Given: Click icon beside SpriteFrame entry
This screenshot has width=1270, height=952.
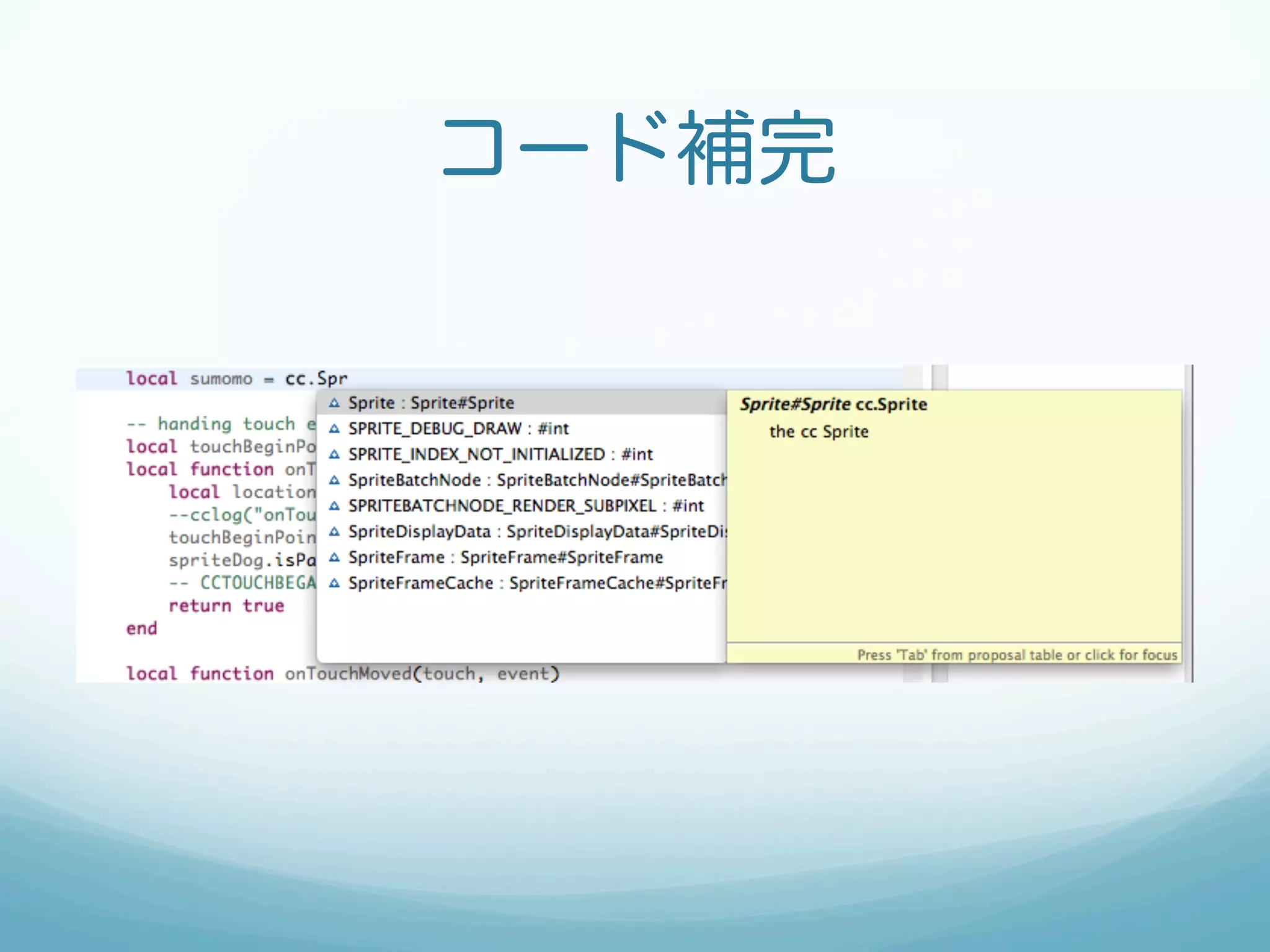Looking at the screenshot, I should point(334,557).
